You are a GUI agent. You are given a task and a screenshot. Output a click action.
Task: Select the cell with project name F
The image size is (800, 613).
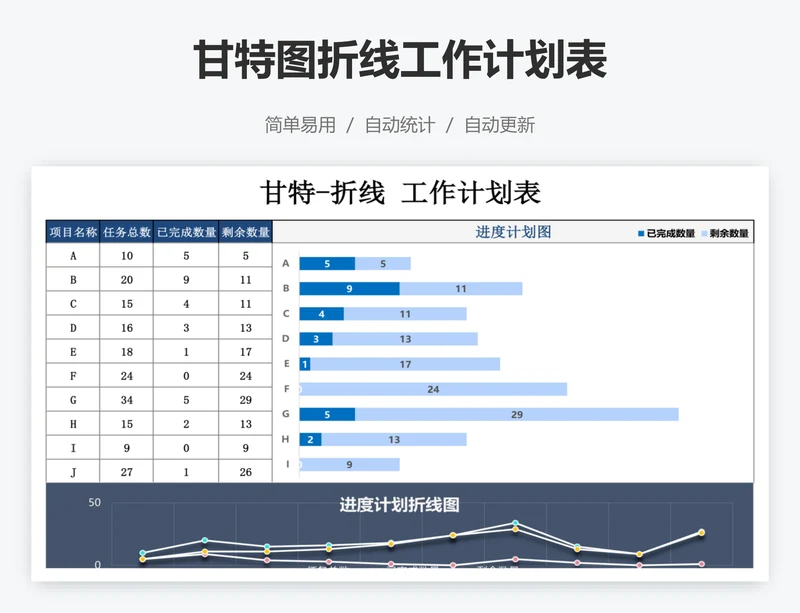coord(73,376)
